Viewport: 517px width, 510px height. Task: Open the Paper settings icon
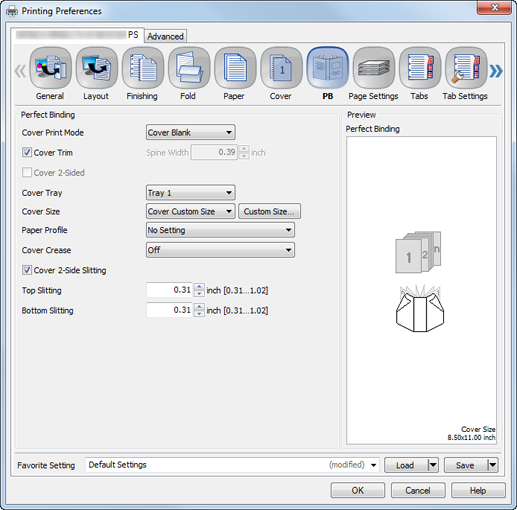tap(235, 68)
